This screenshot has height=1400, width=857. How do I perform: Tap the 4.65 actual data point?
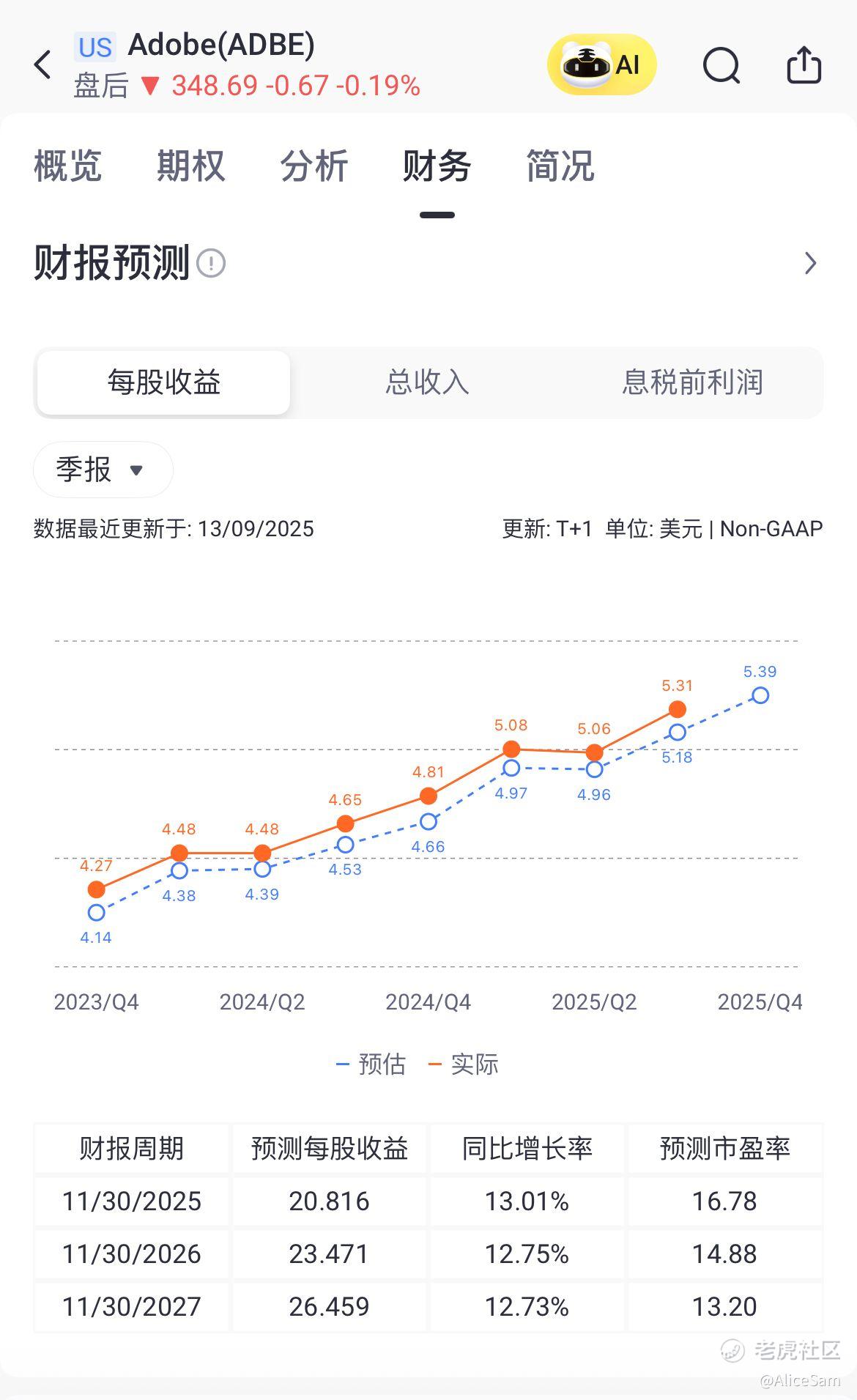coord(345,823)
